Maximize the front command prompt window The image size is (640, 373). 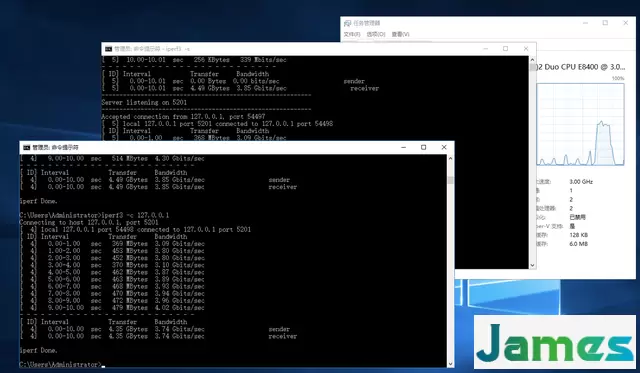pos(423,147)
